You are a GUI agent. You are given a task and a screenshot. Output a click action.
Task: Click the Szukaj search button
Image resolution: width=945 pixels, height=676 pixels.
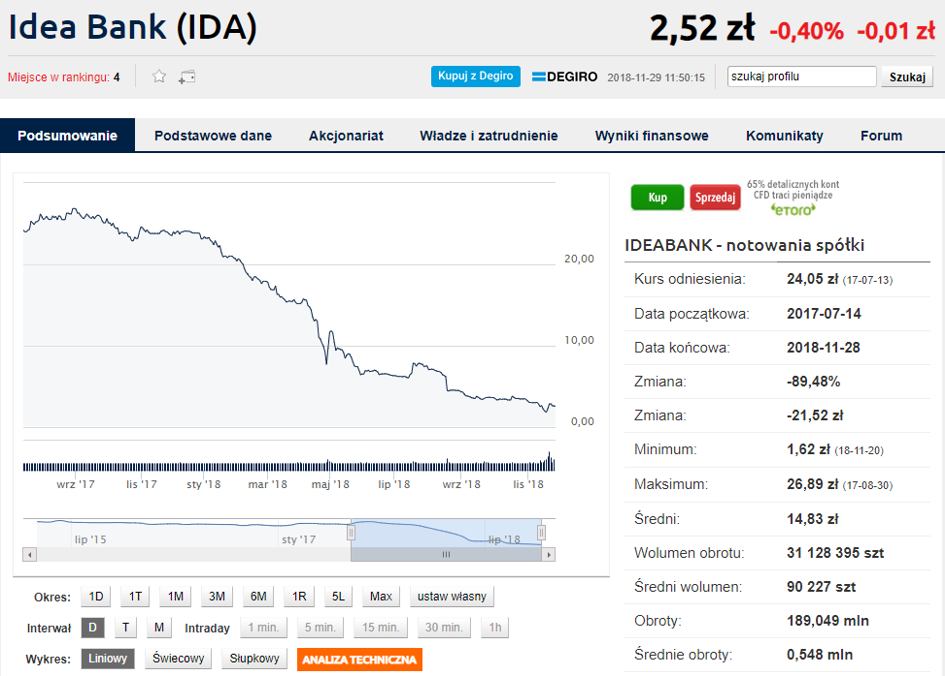[x=907, y=77]
